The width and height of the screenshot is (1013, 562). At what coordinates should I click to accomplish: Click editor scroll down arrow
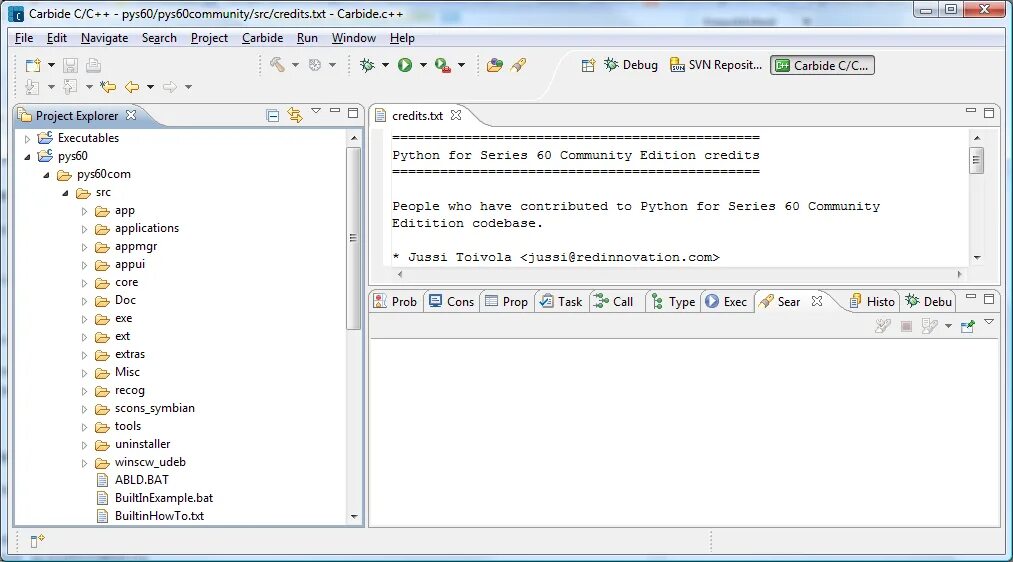point(977,257)
